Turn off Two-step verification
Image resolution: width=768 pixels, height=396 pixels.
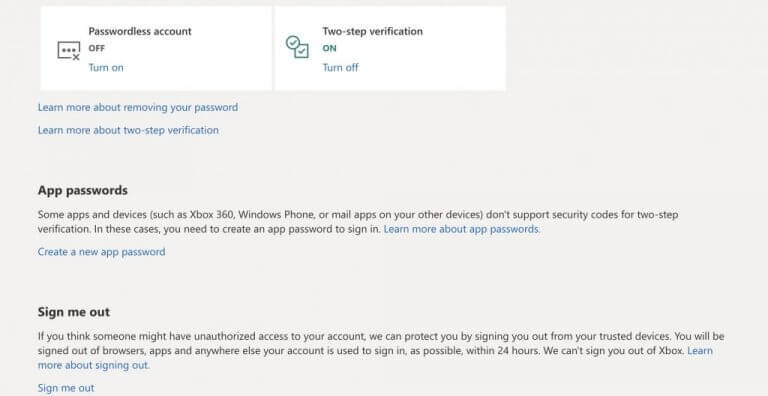[340, 68]
